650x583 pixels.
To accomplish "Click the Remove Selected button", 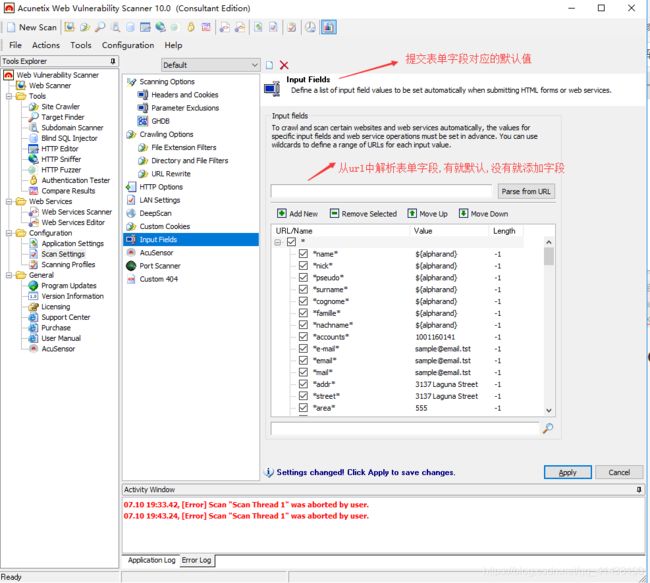I will point(363,214).
